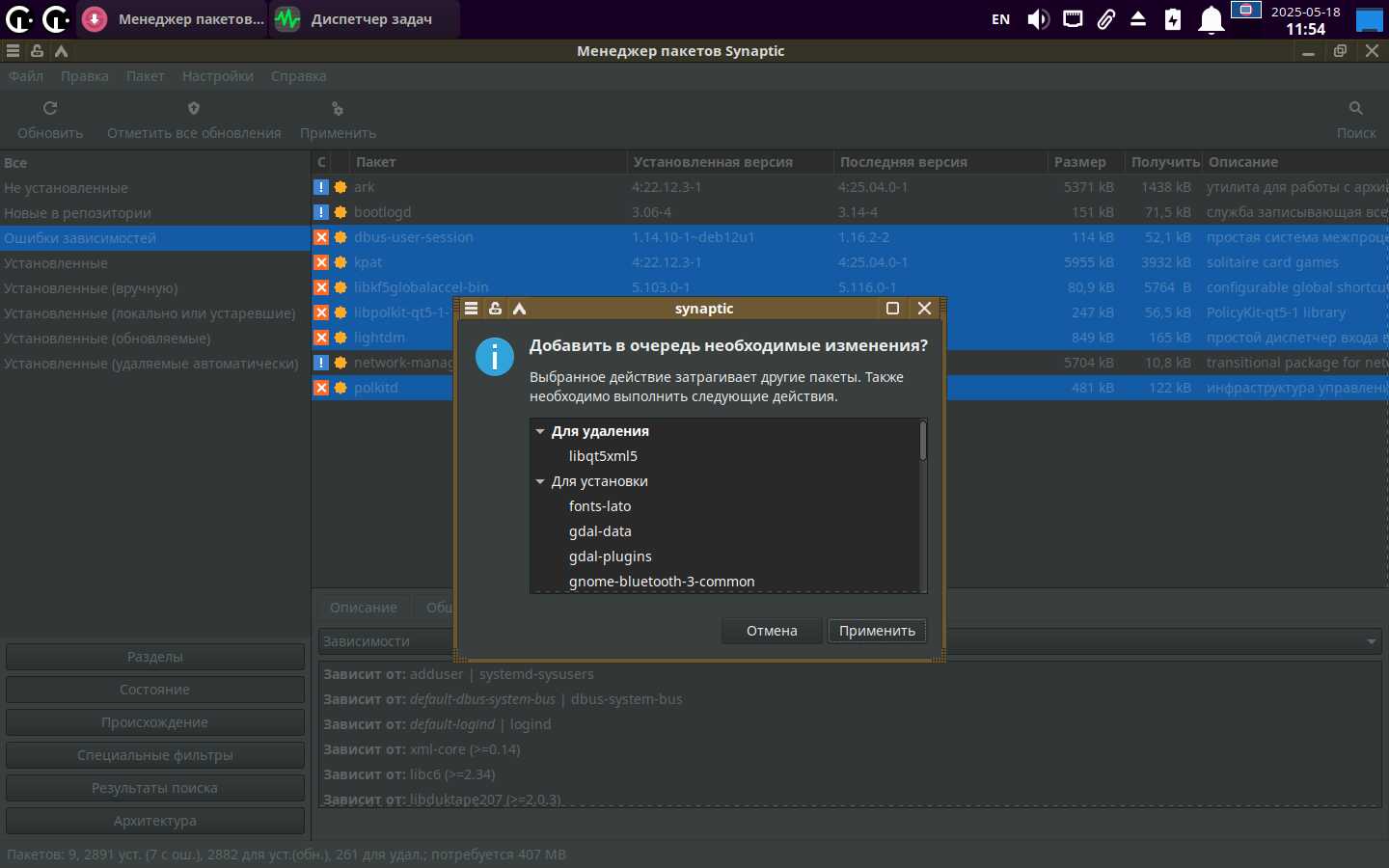Open the Настройки menu

tap(218, 76)
